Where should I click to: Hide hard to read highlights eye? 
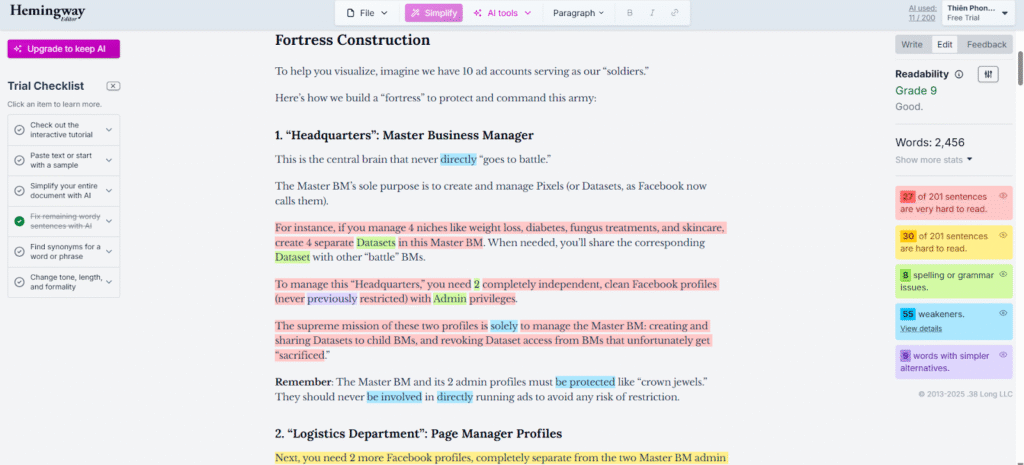[1003, 234]
